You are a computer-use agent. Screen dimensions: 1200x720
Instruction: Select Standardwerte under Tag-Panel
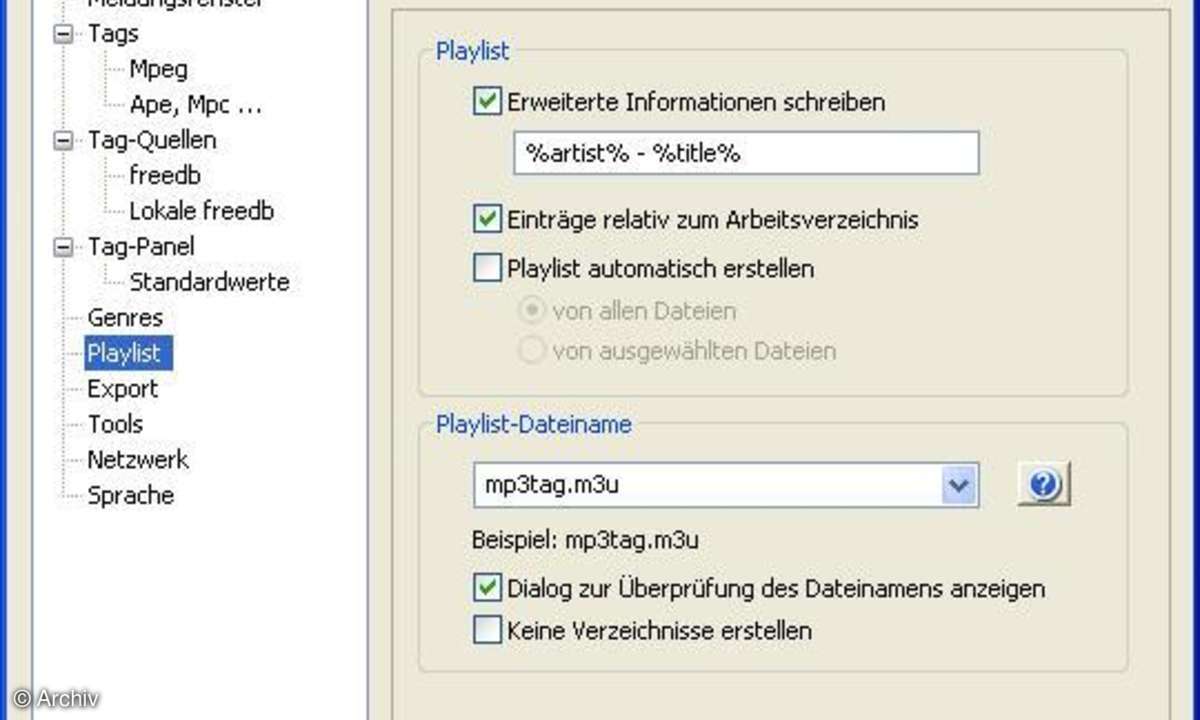pos(209,282)
